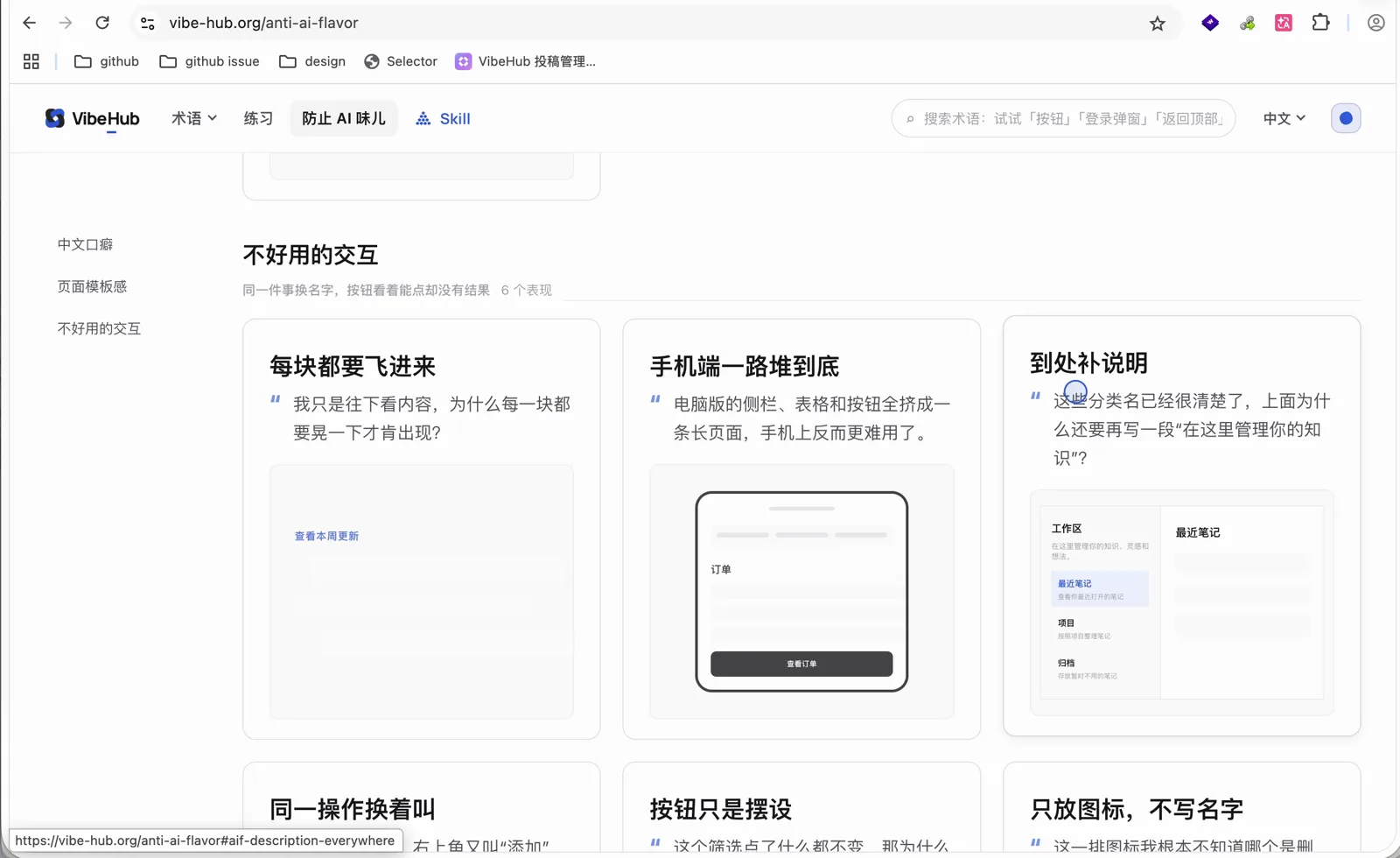Jump to 不好用的交互 in sidebar
Screen dimensions: 1400x858
(99, 328)
